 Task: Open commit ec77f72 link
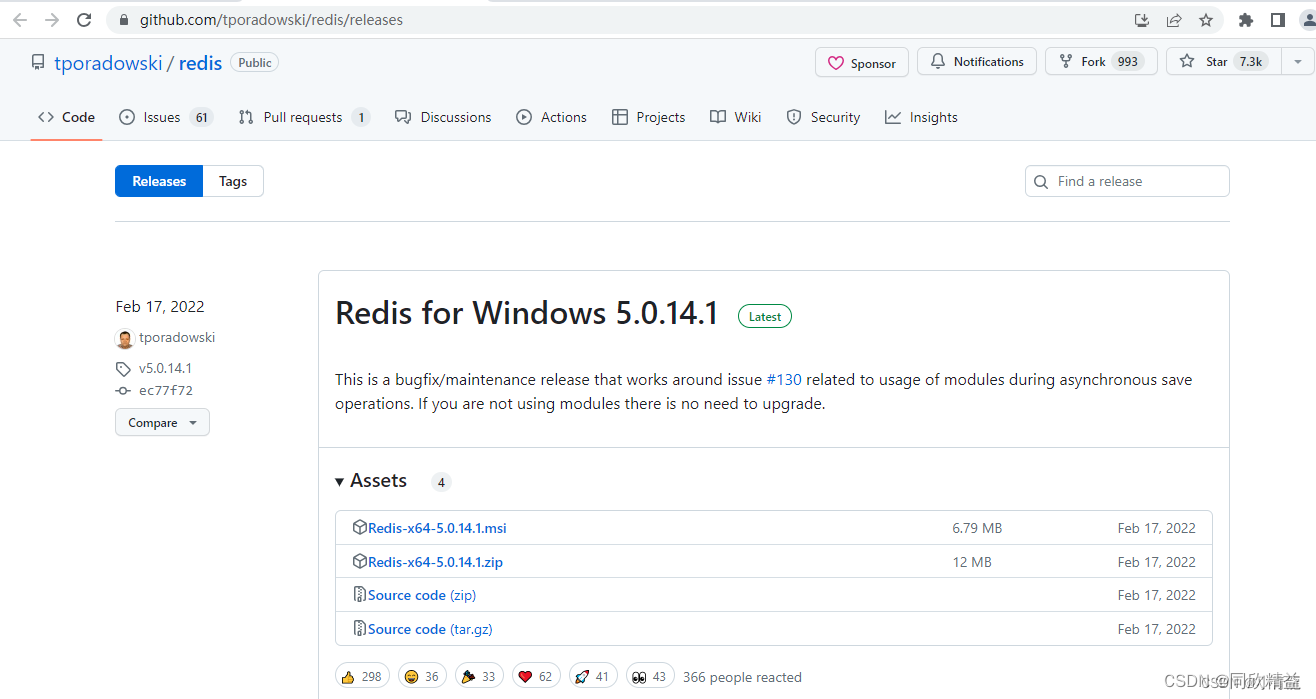[x=166, y=391]
